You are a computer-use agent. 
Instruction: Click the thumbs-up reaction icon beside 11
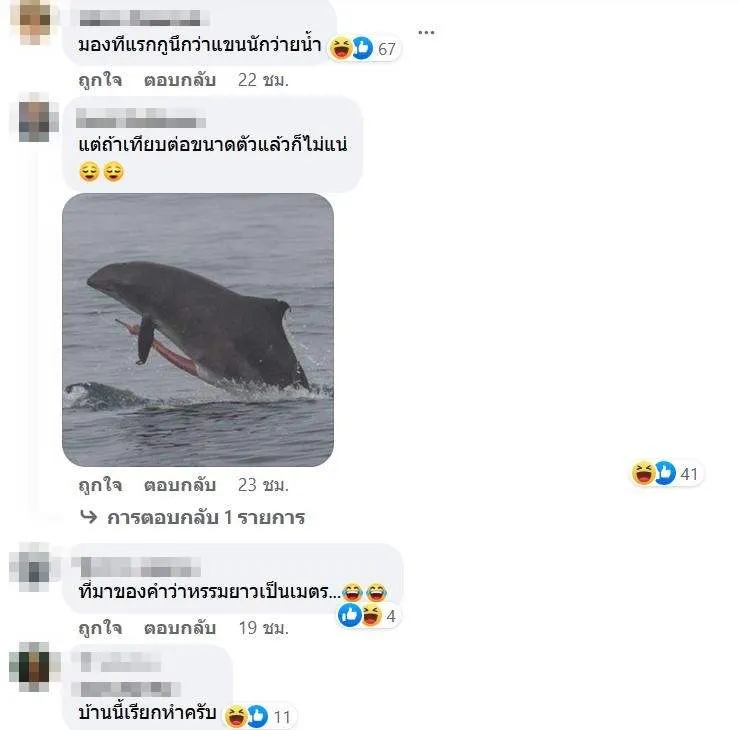point(257,716)
